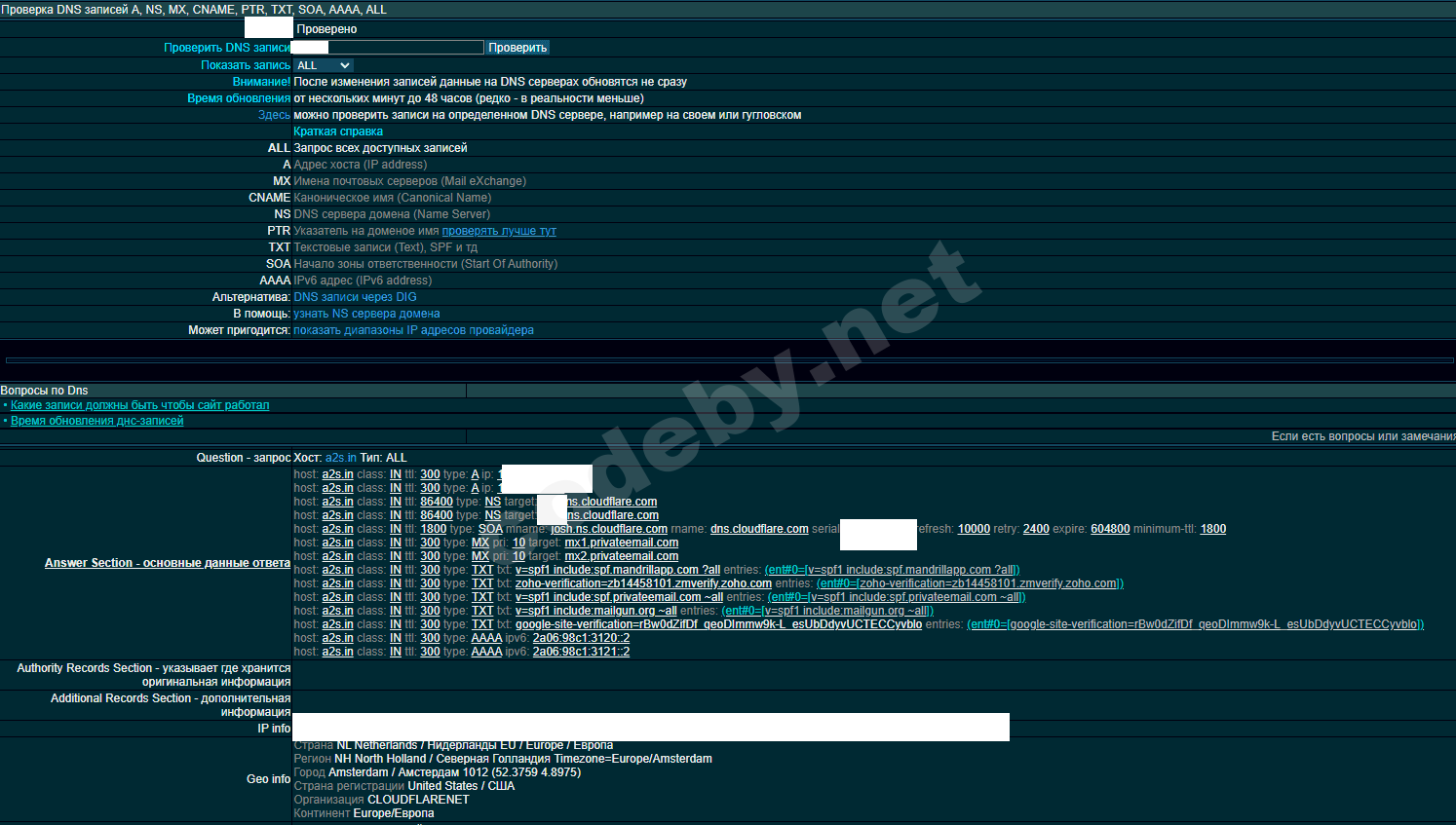Click the Geo info label
The image size is (1456, 825).
(x=268, y=779)
